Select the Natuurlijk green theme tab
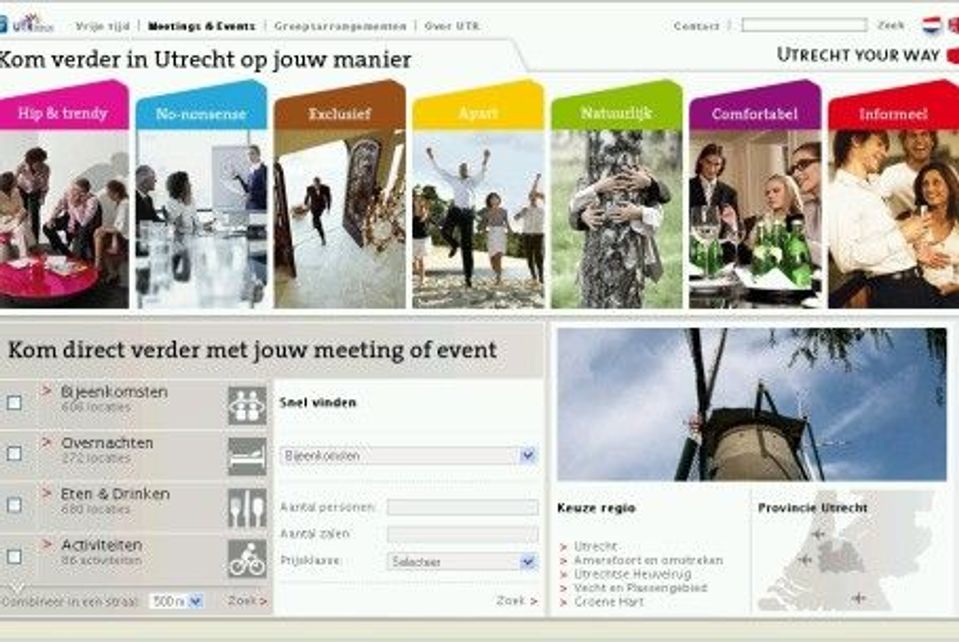 click(615, 113)
